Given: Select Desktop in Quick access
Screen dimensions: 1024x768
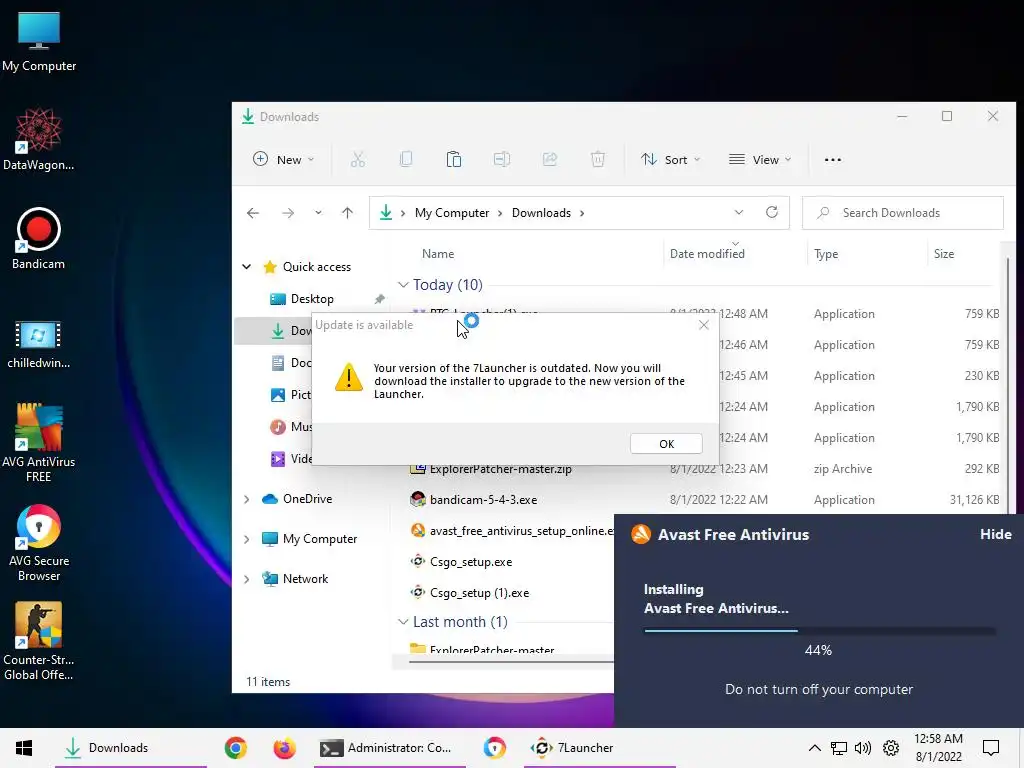Looking at the screenshot, I should tap(312, 298).
